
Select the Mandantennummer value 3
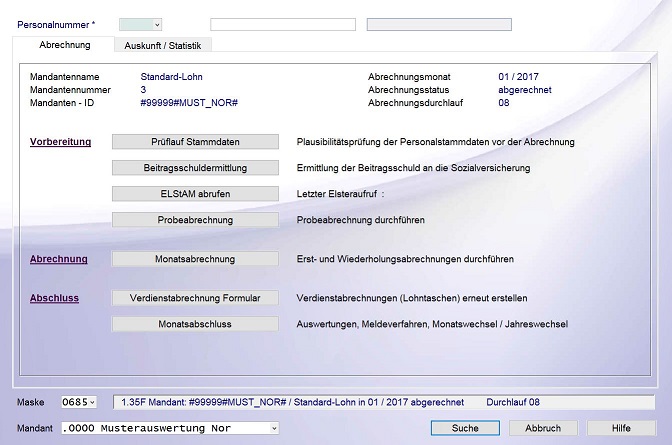click(x=143, y=90)
